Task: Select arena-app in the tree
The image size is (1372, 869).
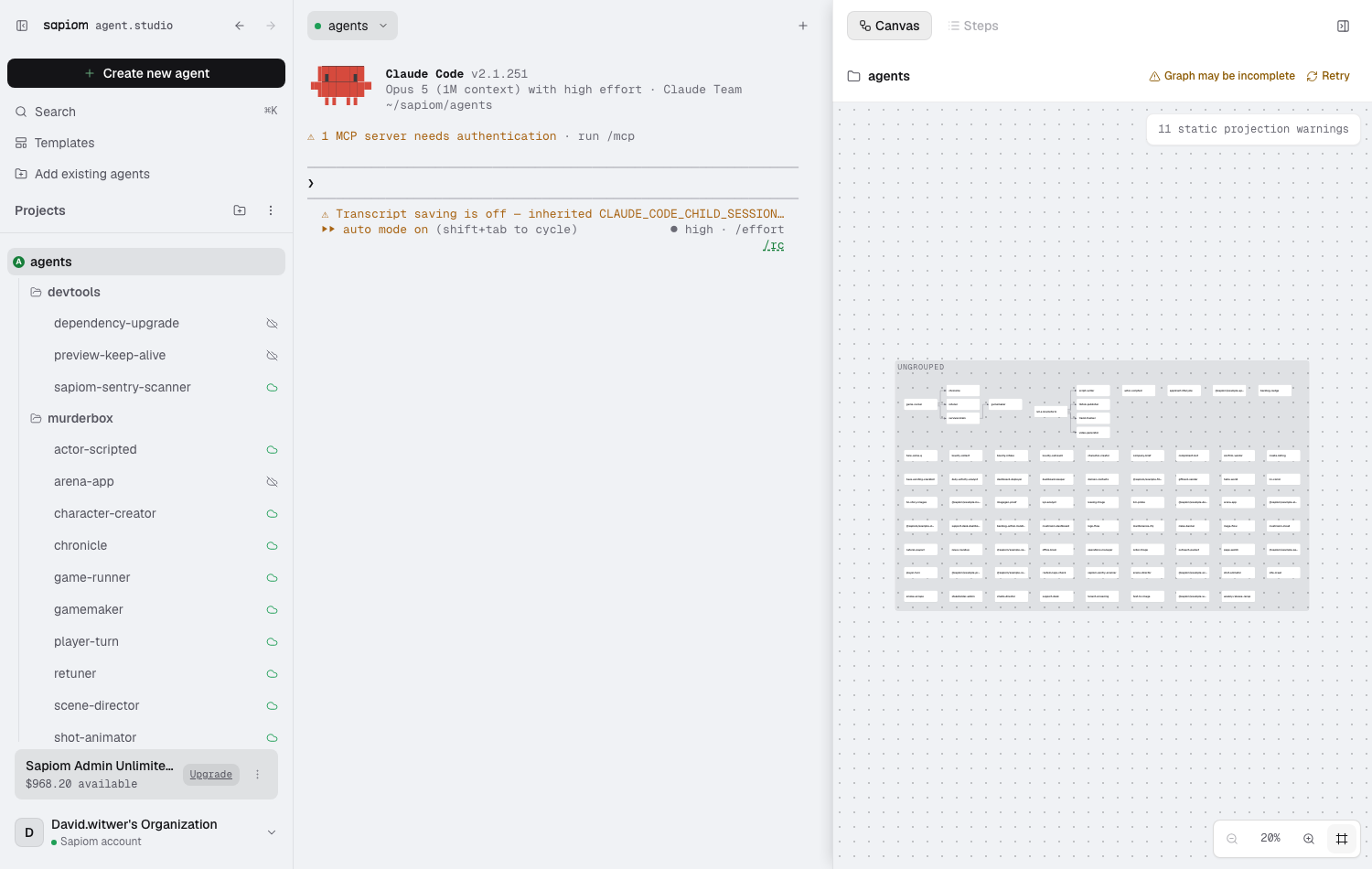Action: (x=84, y=481)
